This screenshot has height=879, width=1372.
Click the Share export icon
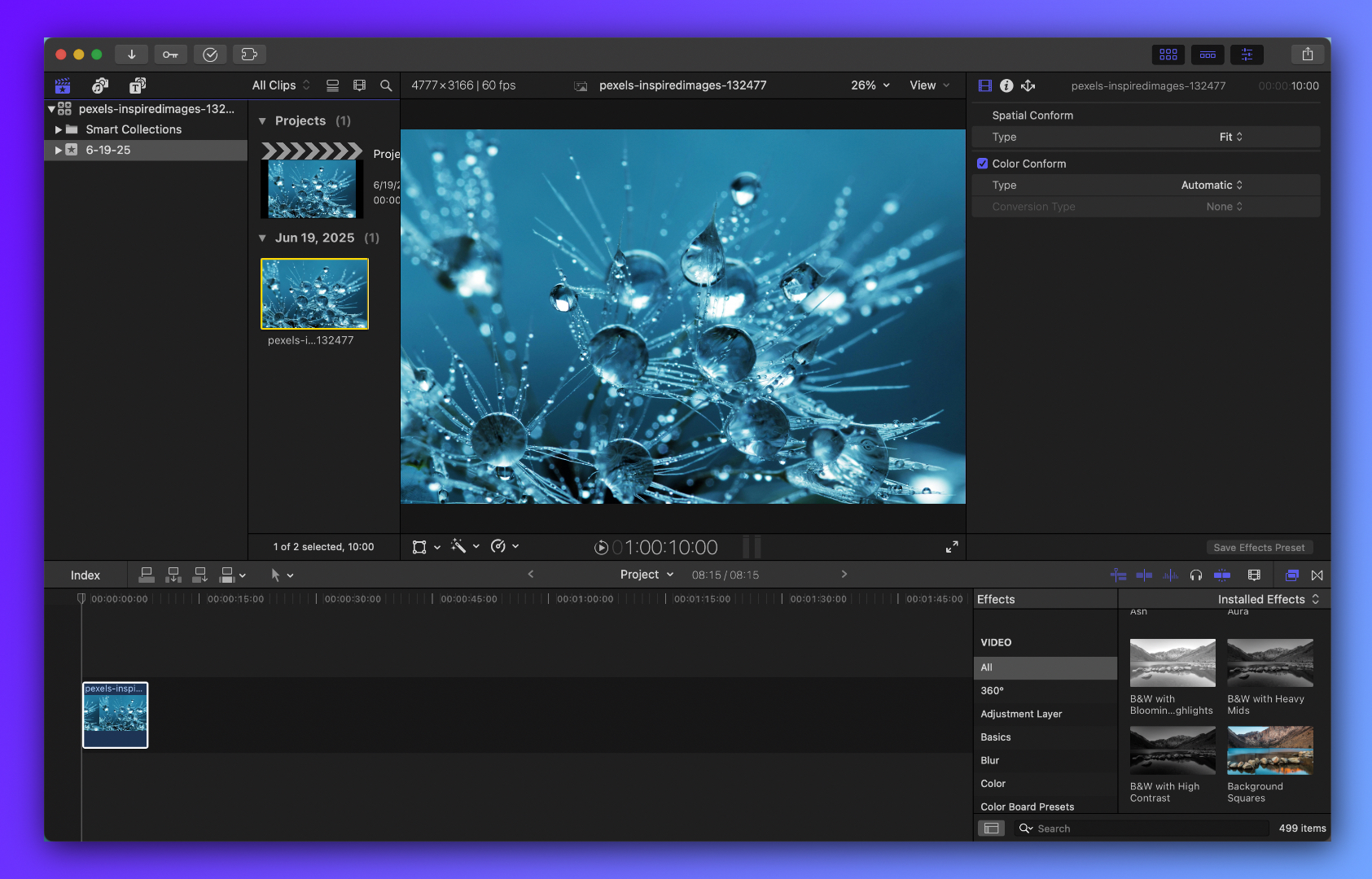(x=1307, y=55)
